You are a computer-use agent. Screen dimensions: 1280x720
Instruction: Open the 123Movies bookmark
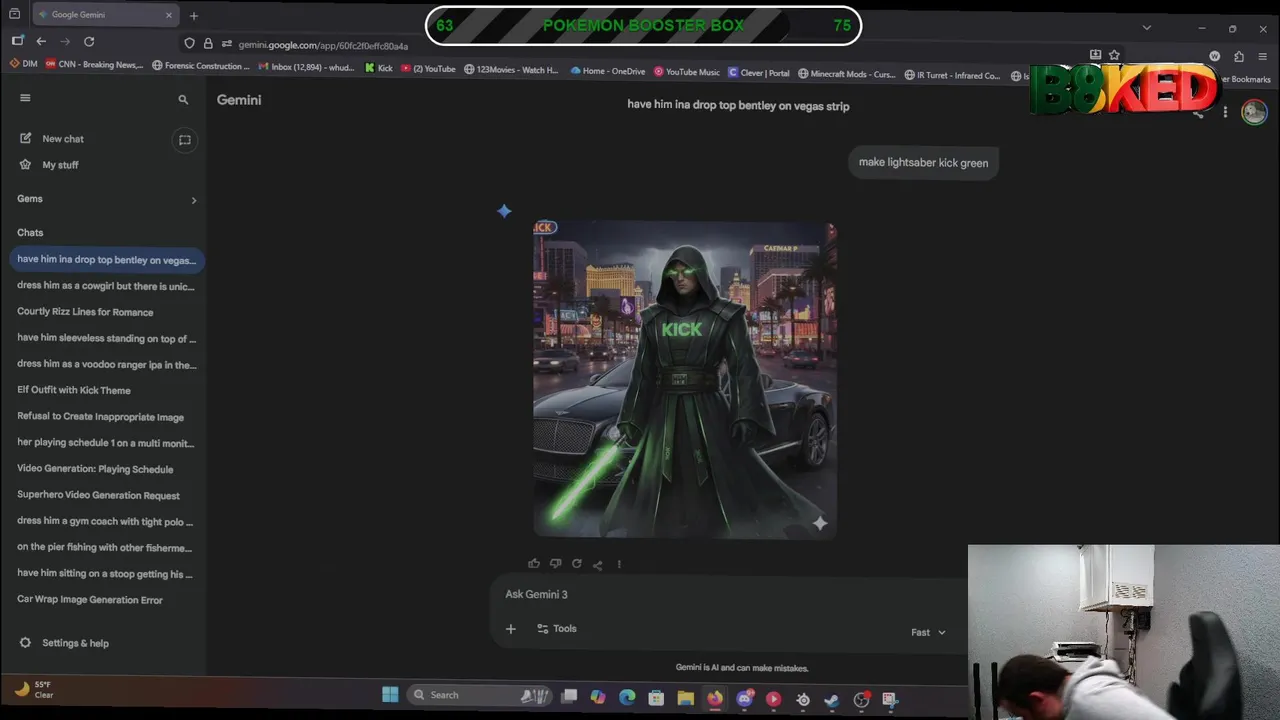pos(511,70)
